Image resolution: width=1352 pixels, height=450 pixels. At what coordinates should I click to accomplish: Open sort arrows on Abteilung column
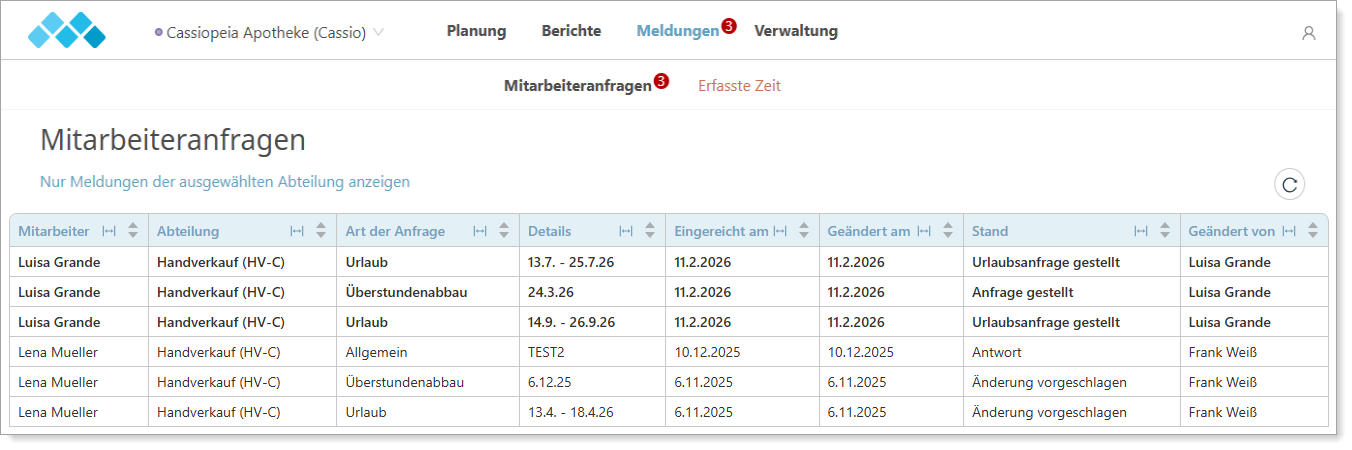click(321, 231)
